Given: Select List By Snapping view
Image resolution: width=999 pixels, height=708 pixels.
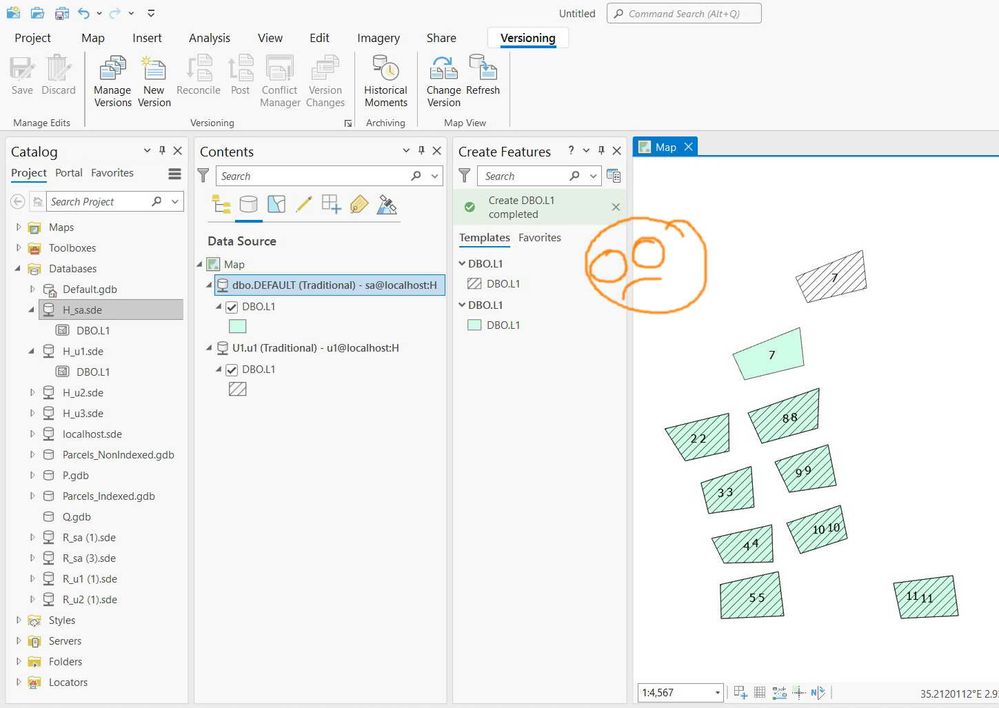Looking at the screenshot, I should tap(331, 205).
